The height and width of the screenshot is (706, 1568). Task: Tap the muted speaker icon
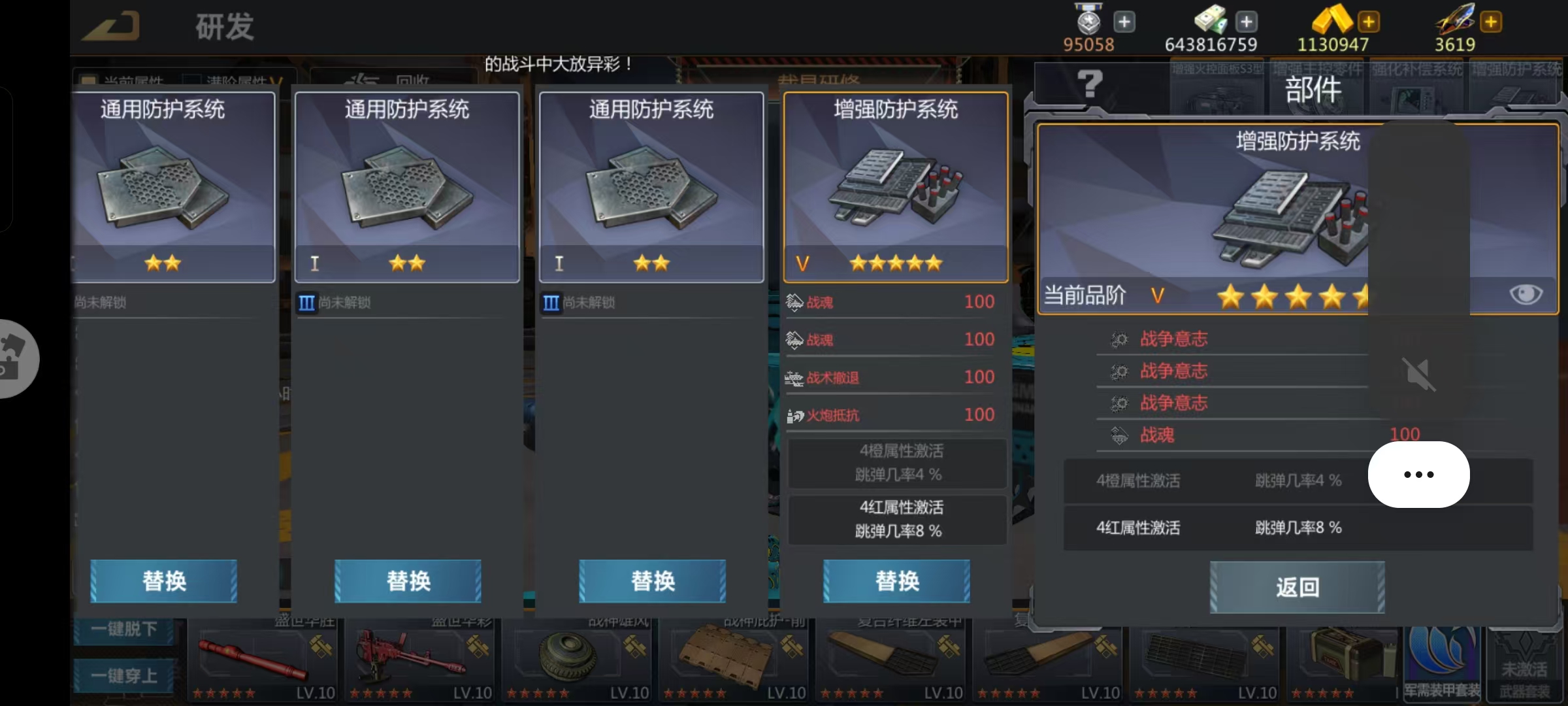[1418, 375]
